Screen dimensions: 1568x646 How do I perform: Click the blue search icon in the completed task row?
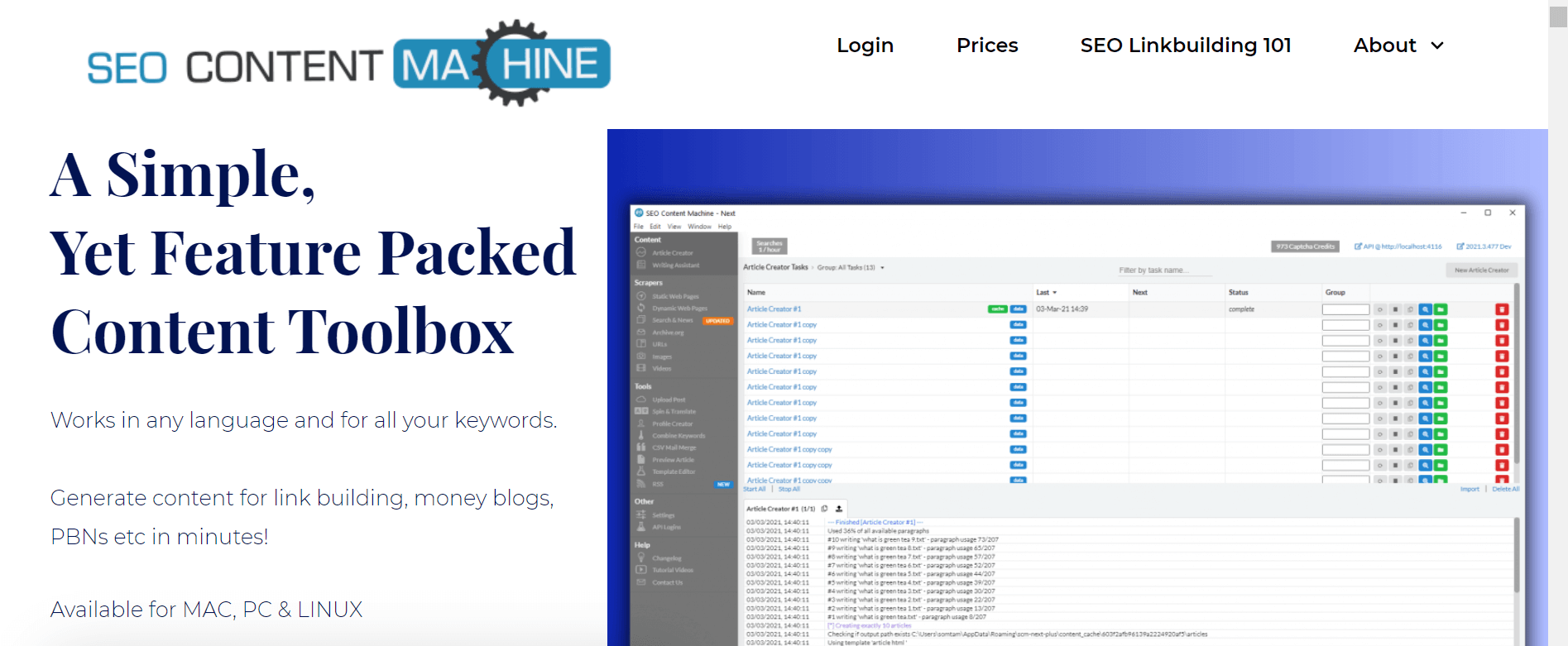(1425, 309)
